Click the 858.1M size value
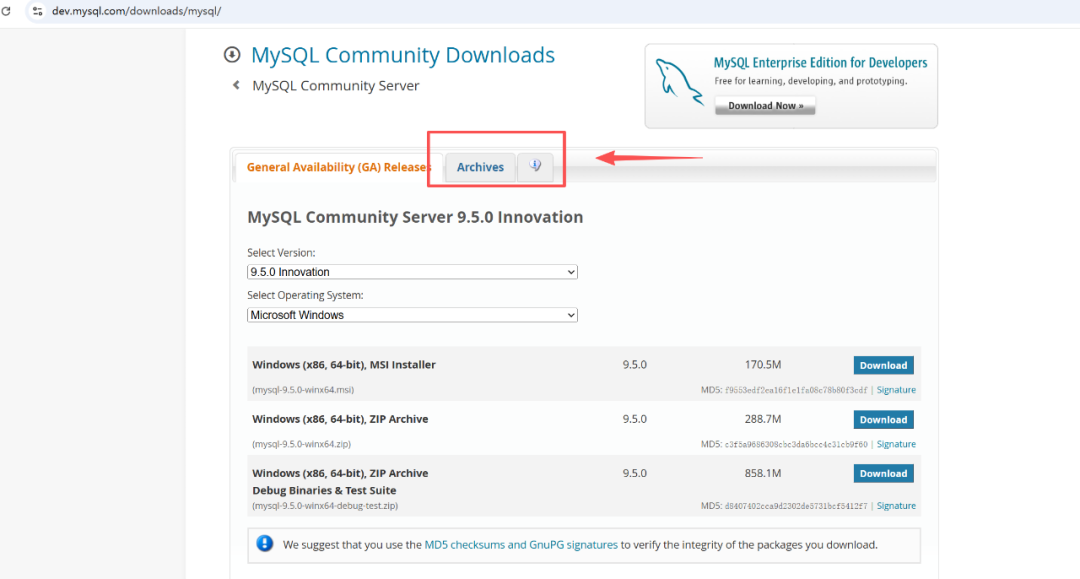1080x579 pixels. (x=762, y=473)
